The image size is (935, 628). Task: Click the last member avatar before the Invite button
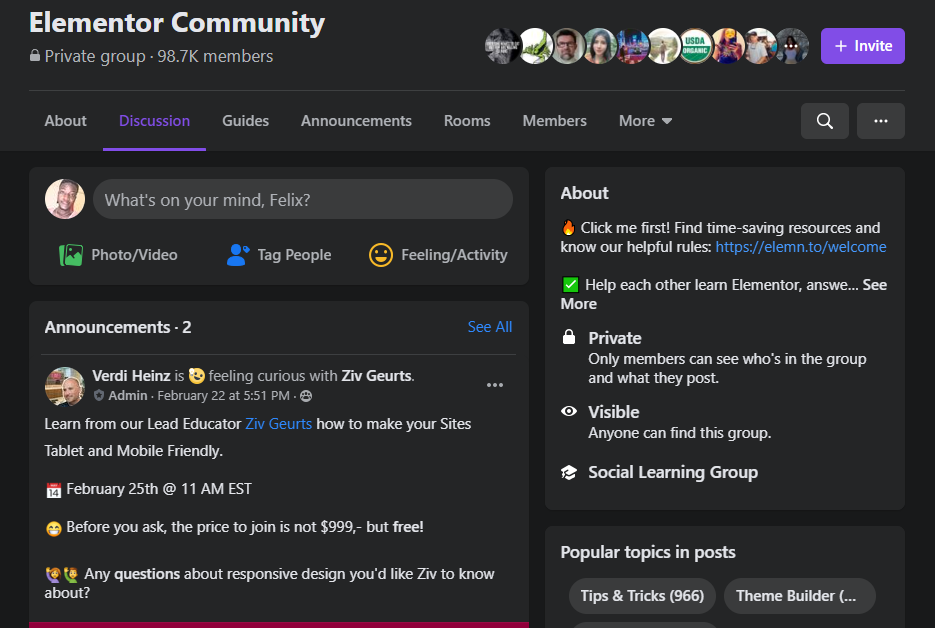pyautogui.click(x=791, y=46)
